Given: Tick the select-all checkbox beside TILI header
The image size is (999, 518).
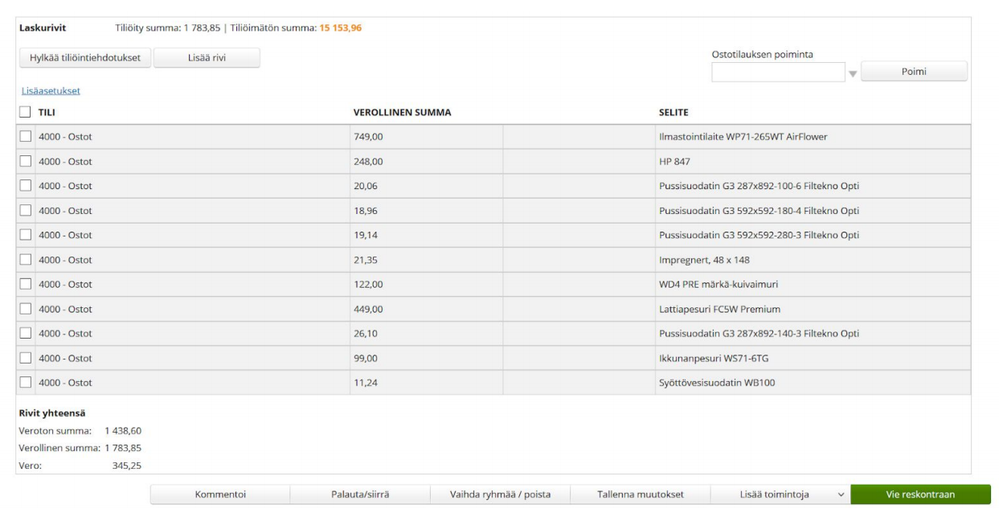Looking at the screenshot, I should (25, 112).
